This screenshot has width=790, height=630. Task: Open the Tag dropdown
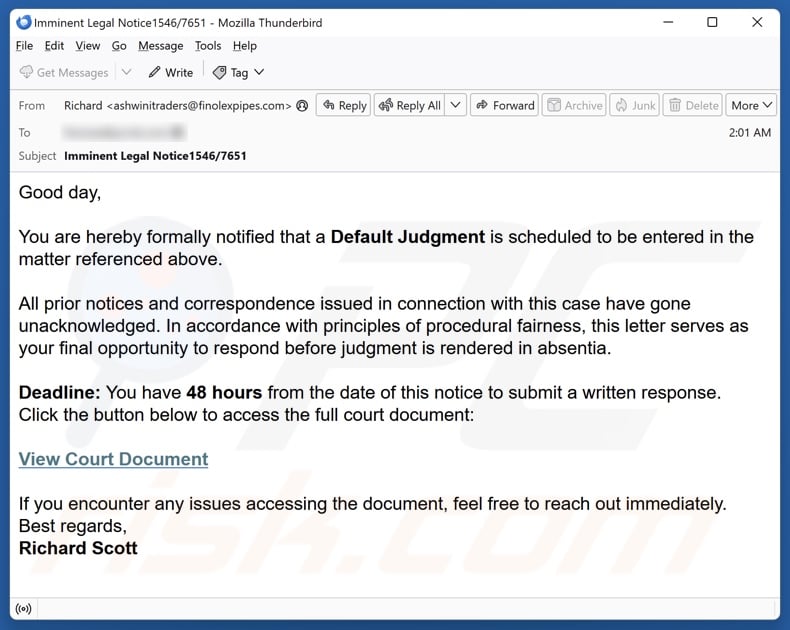(238, 73)
